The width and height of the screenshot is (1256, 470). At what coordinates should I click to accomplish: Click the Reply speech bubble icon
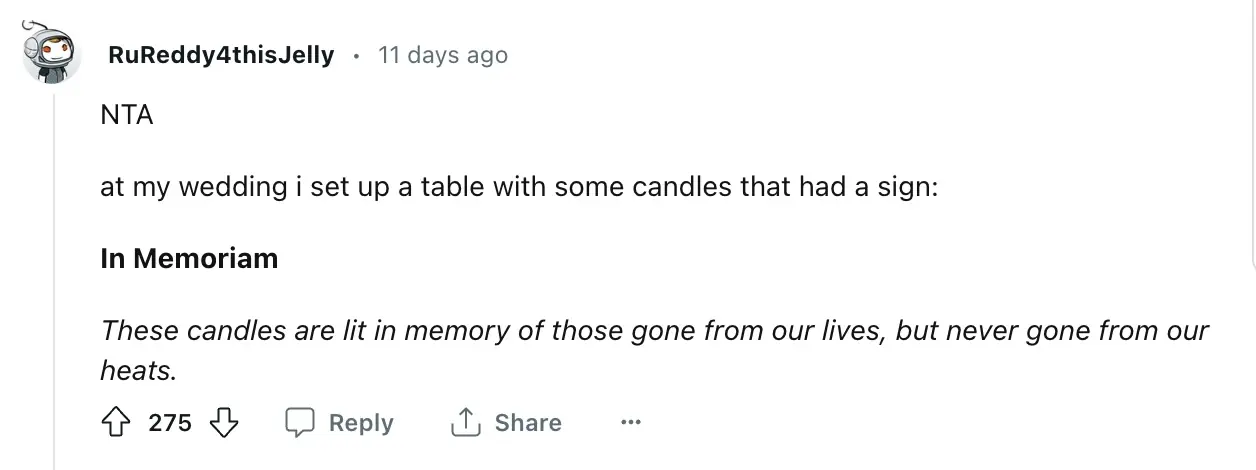(301, 423)
